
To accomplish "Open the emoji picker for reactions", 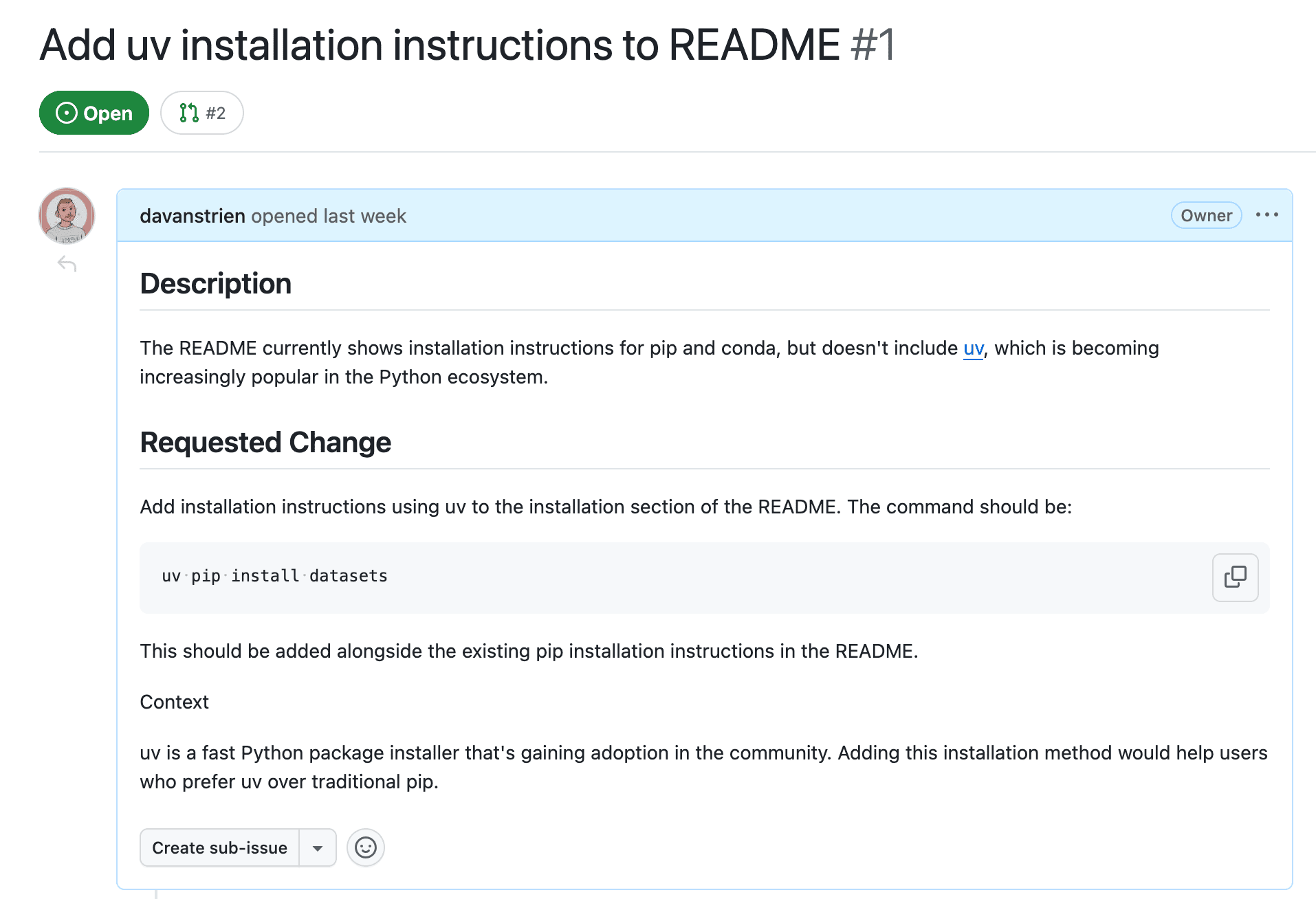I will pyautogui.click(x=365, y=847).
